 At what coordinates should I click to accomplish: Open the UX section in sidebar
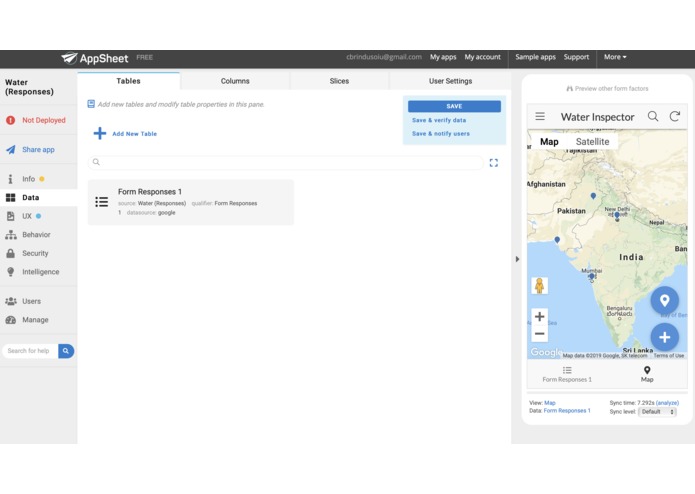(23, 216)
